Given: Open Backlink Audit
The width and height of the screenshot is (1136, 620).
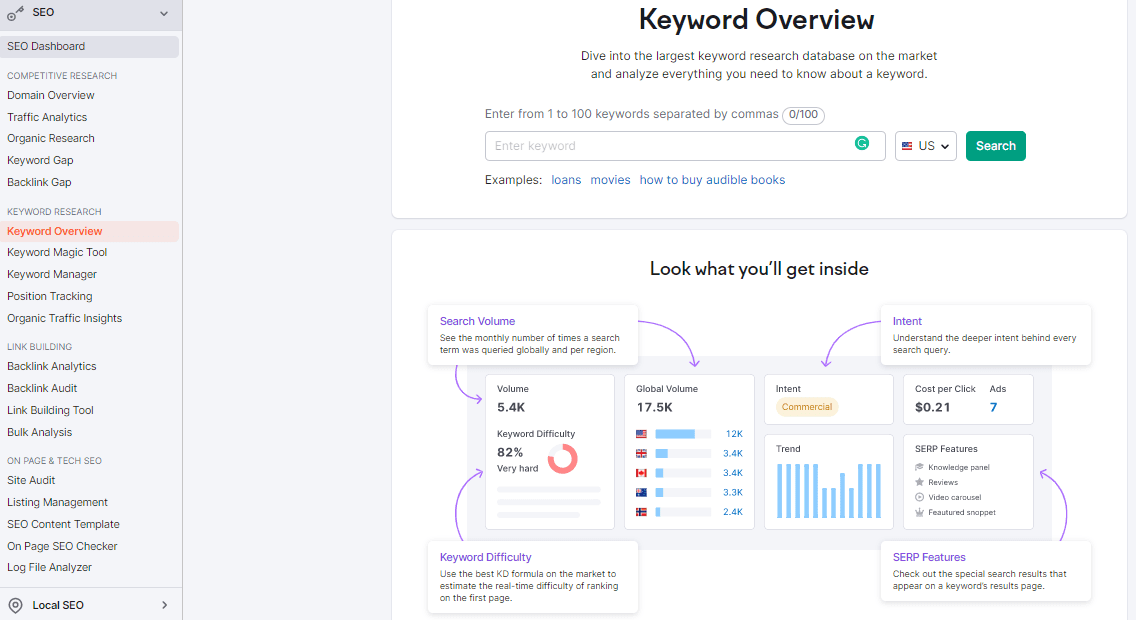Looking at the screenshot, I should pos(42,388).
